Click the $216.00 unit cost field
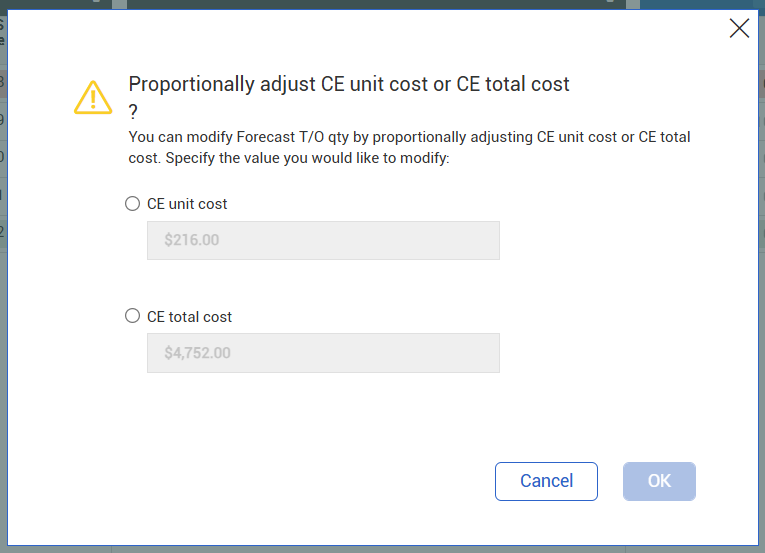765x553 pixels. coord(323,241)
